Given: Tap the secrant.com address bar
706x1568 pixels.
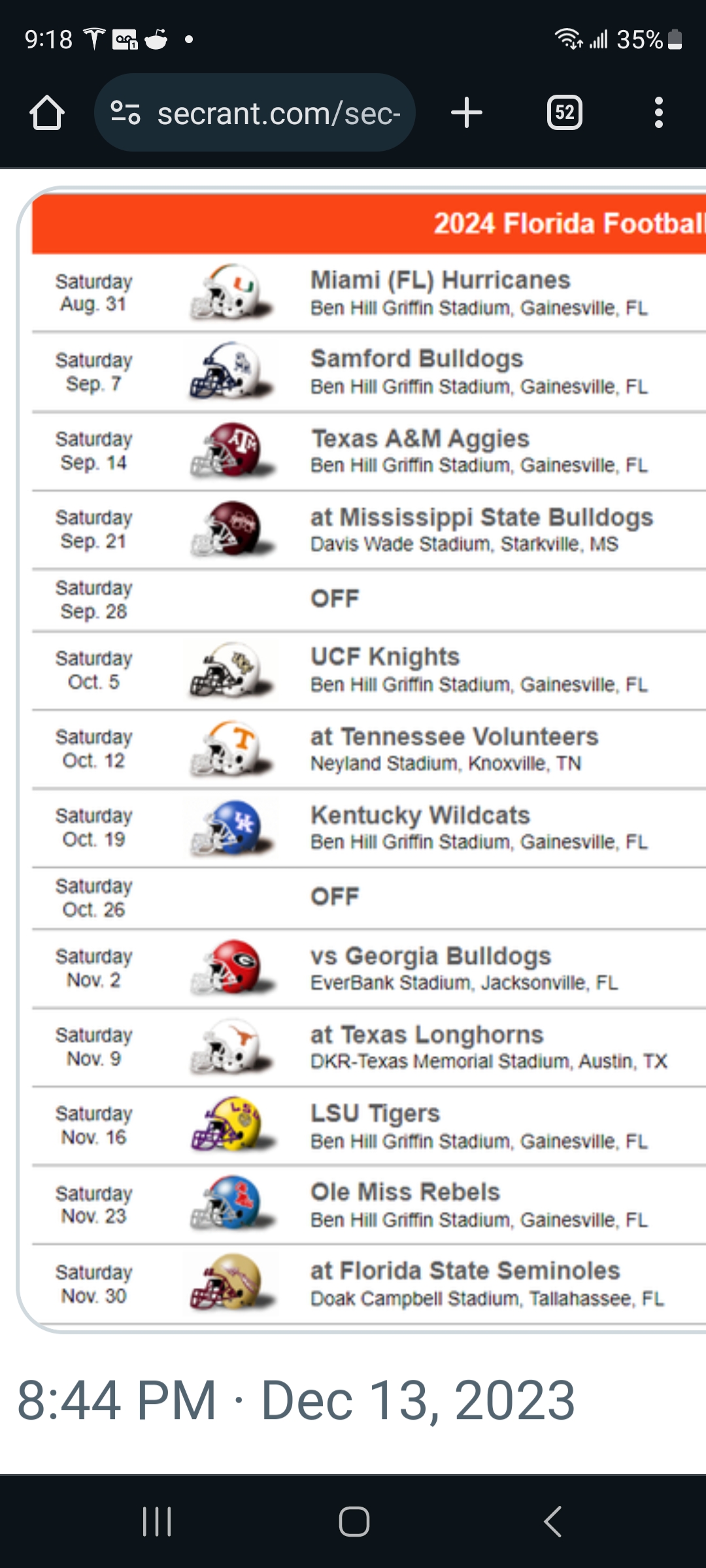Looking at the screenshot, I should [278, 114].
